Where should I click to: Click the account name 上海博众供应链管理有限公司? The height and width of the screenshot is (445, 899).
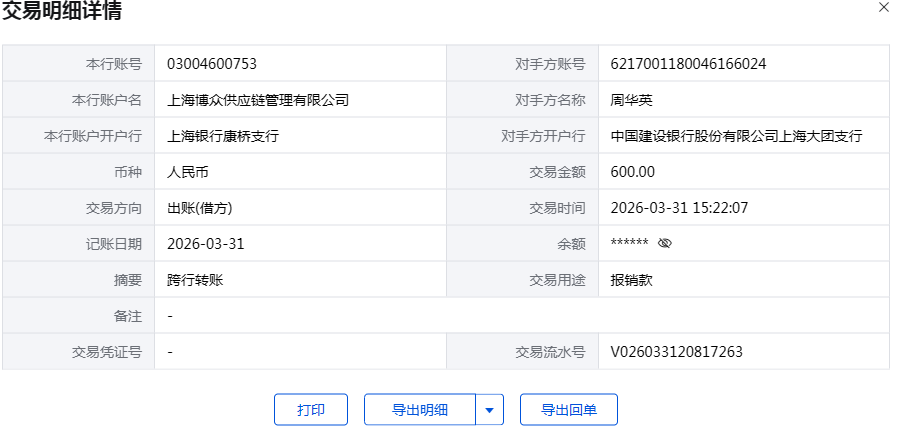point(258,100)
